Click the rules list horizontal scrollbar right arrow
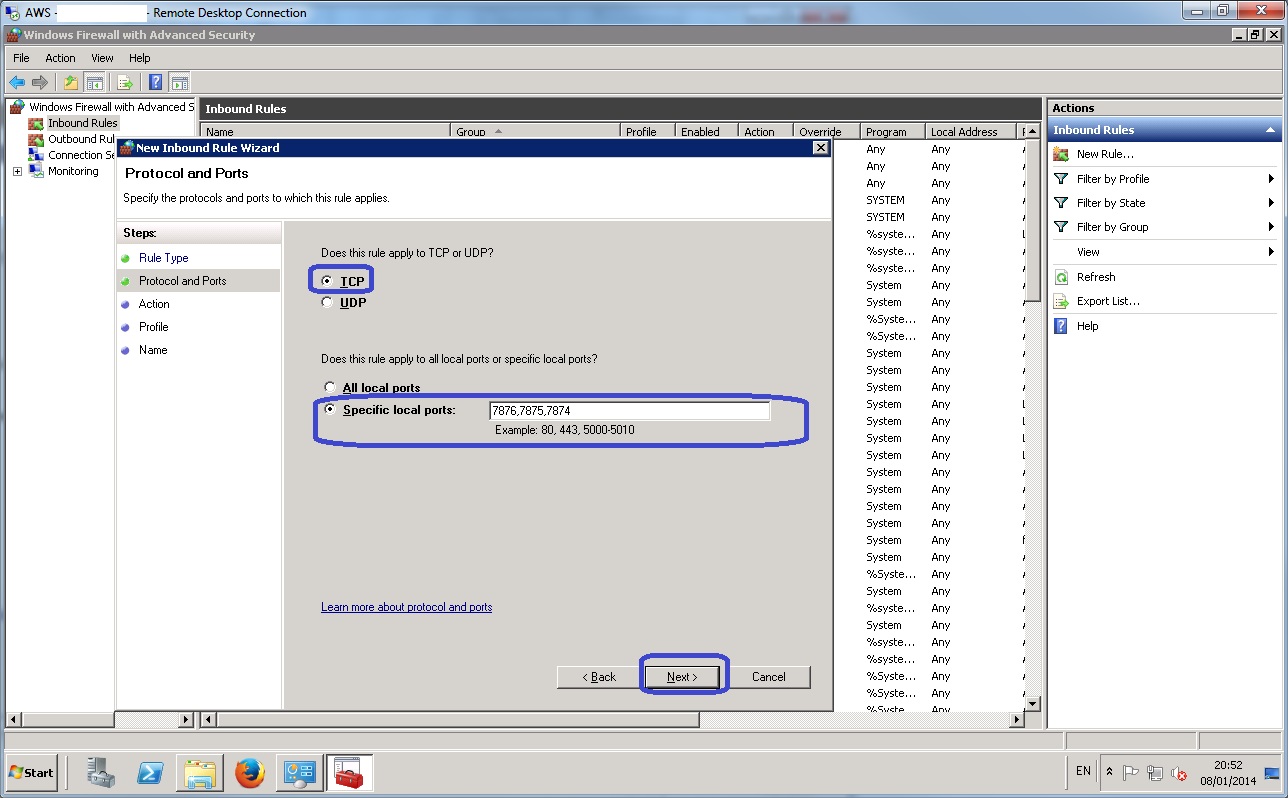 pos(1017,719)
